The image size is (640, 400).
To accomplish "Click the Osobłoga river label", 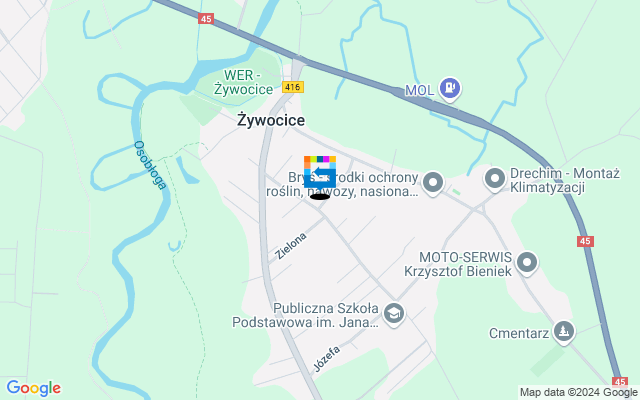I will click(150, 165).
